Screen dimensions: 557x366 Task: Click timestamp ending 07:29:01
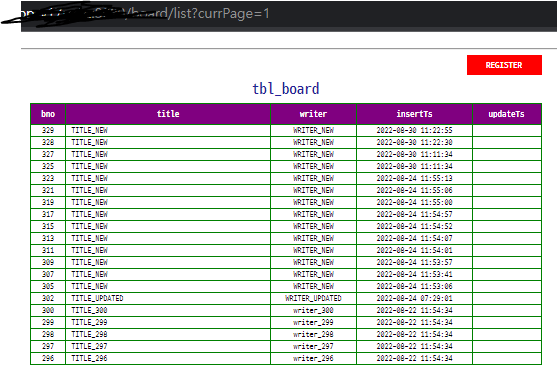415,298
